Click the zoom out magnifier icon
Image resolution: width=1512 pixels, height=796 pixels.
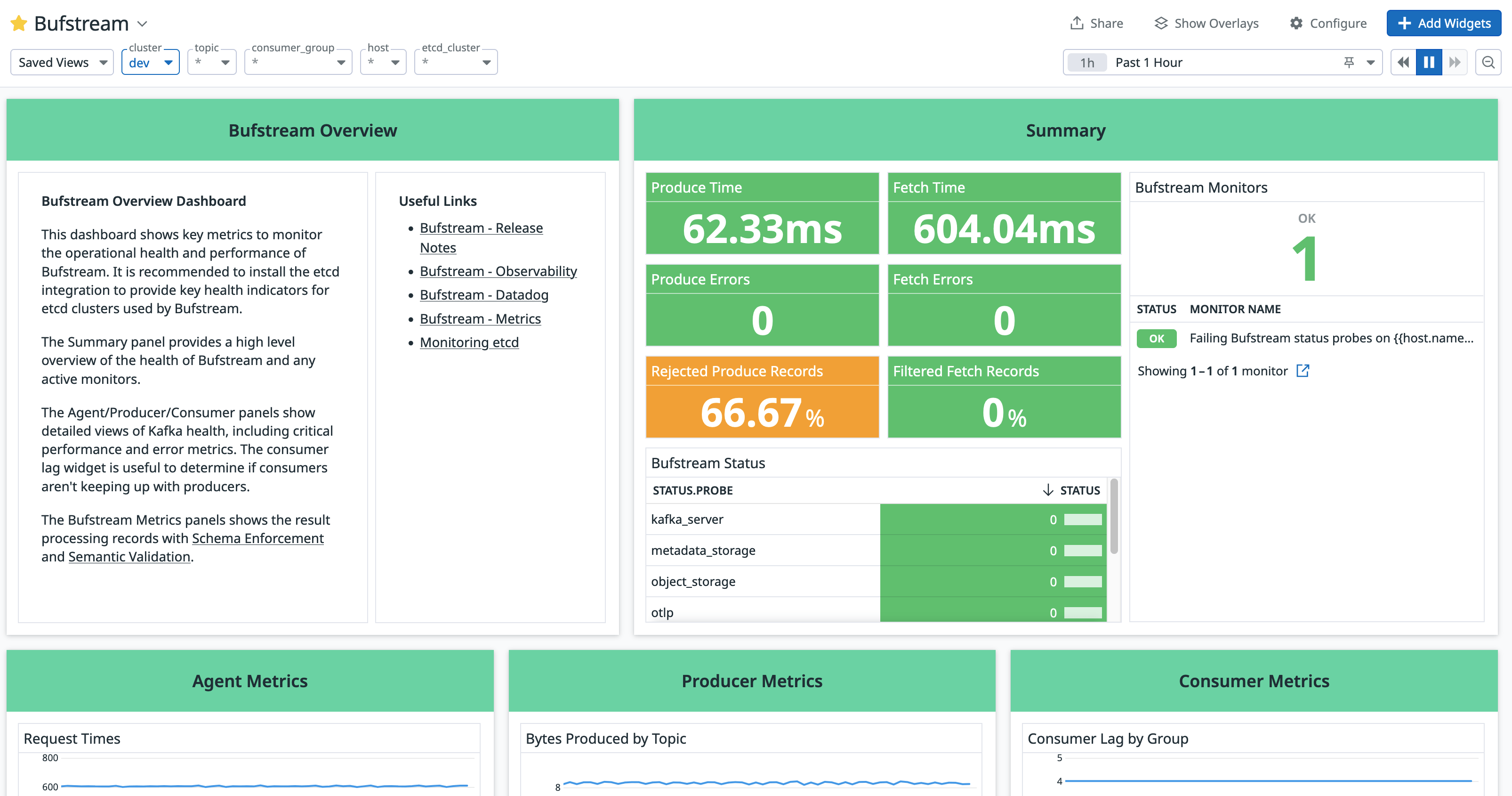point(1488,62)
